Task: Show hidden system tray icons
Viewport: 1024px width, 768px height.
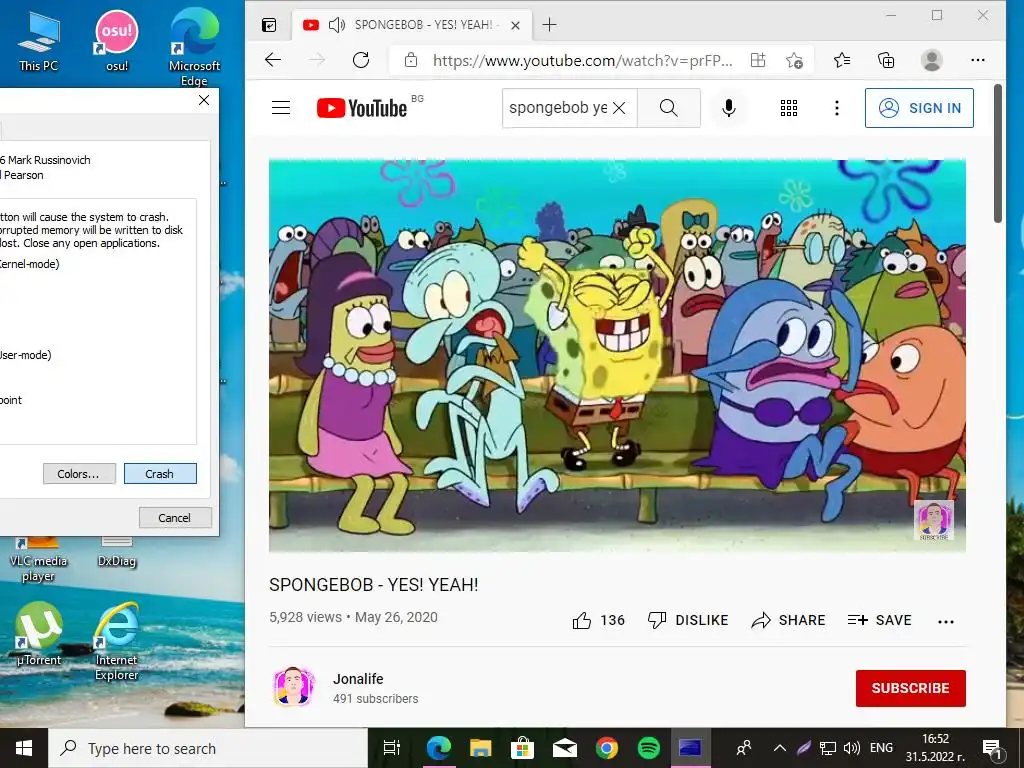Action: pyautogui.click(x=780, y=748)
